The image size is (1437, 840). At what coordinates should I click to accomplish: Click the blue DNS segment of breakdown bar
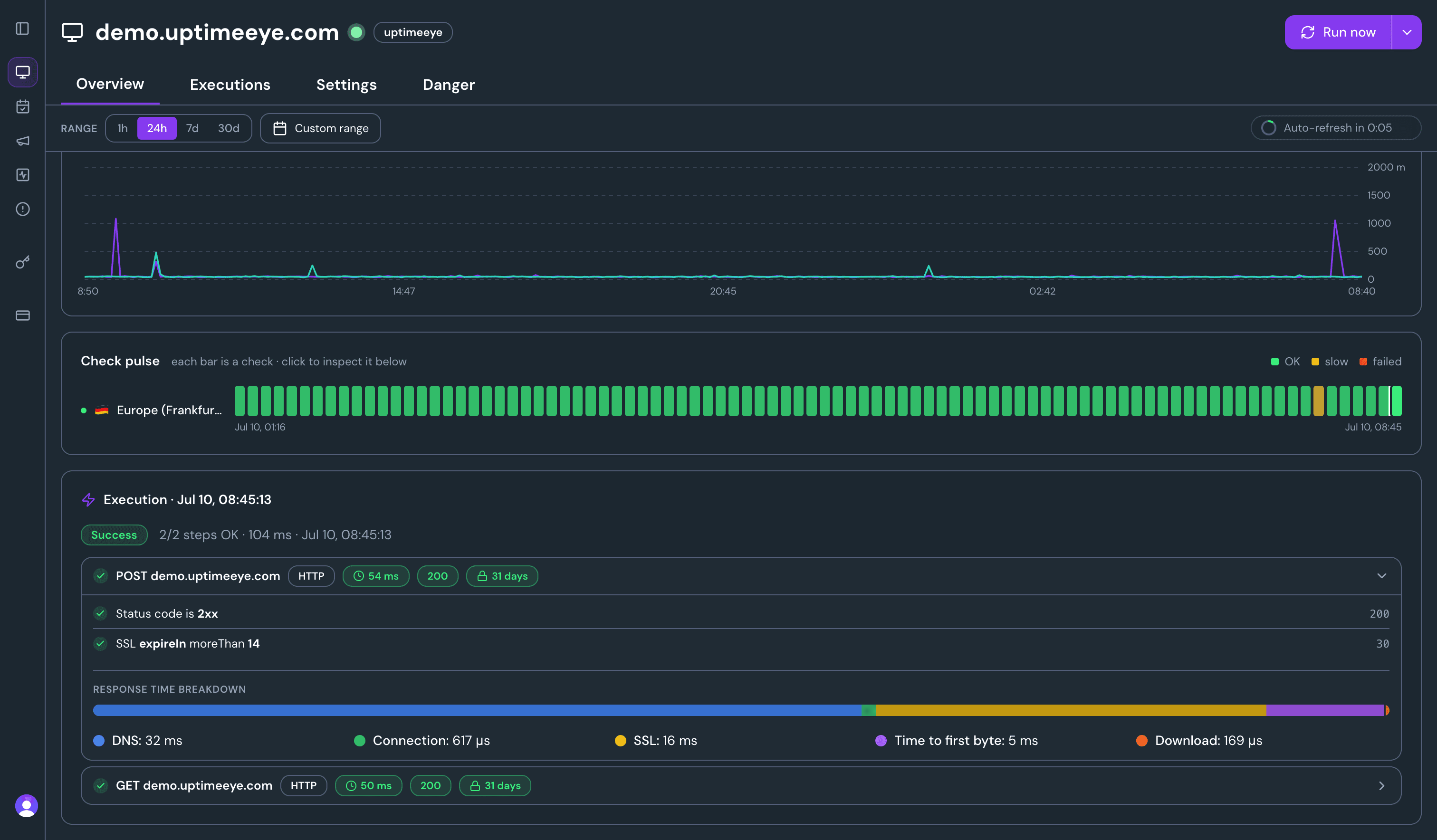coord(477,710)
